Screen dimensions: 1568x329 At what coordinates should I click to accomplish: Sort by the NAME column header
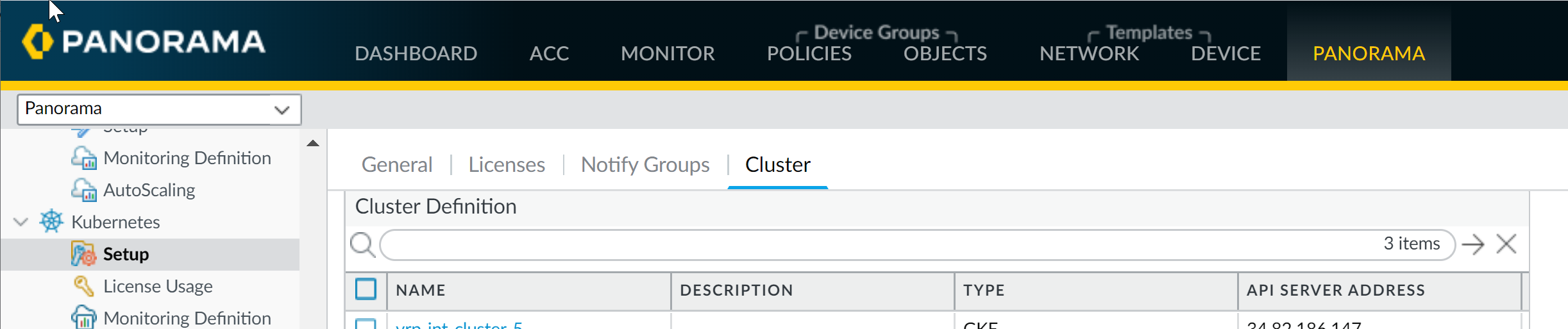pos(421,290)
